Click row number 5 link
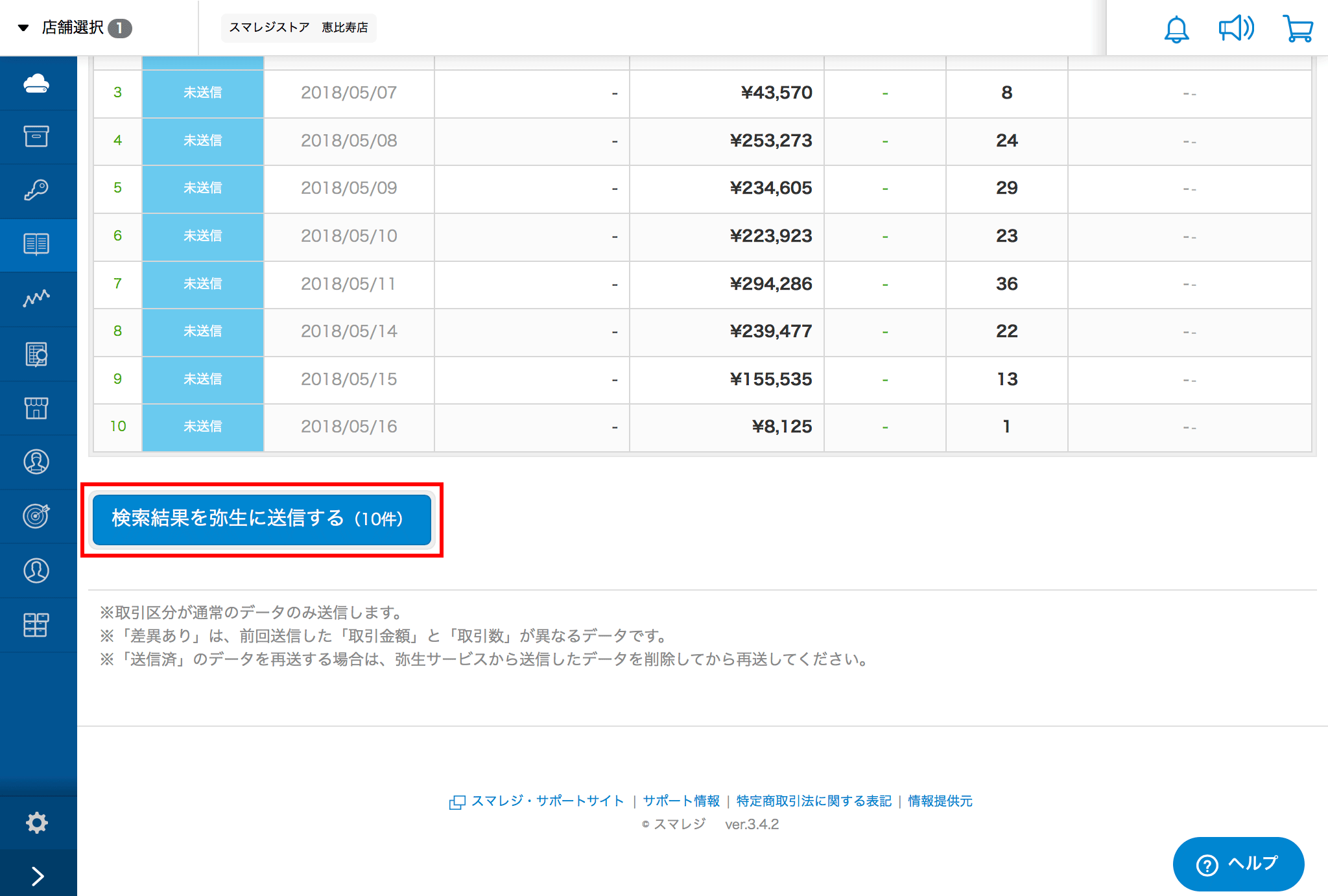 pos(117,188)
